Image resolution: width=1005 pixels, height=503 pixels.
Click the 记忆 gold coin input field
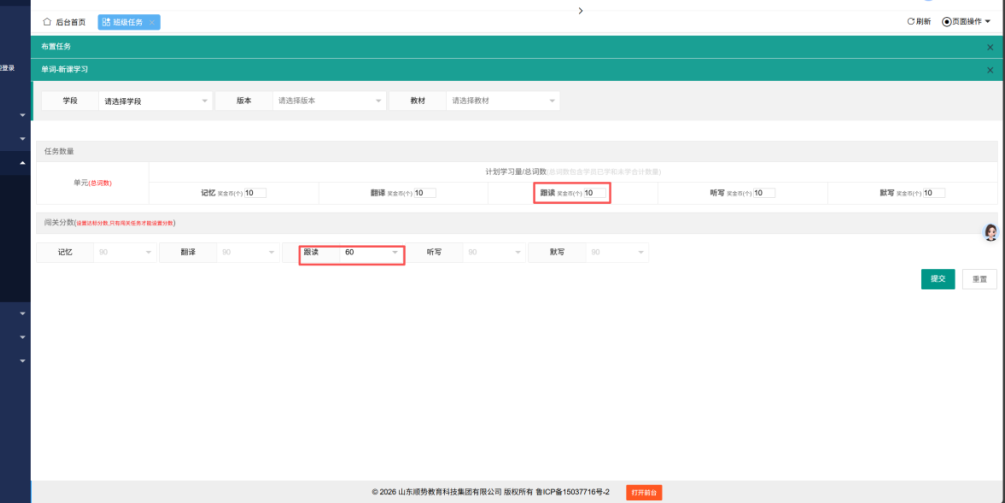tap(254, 193)
